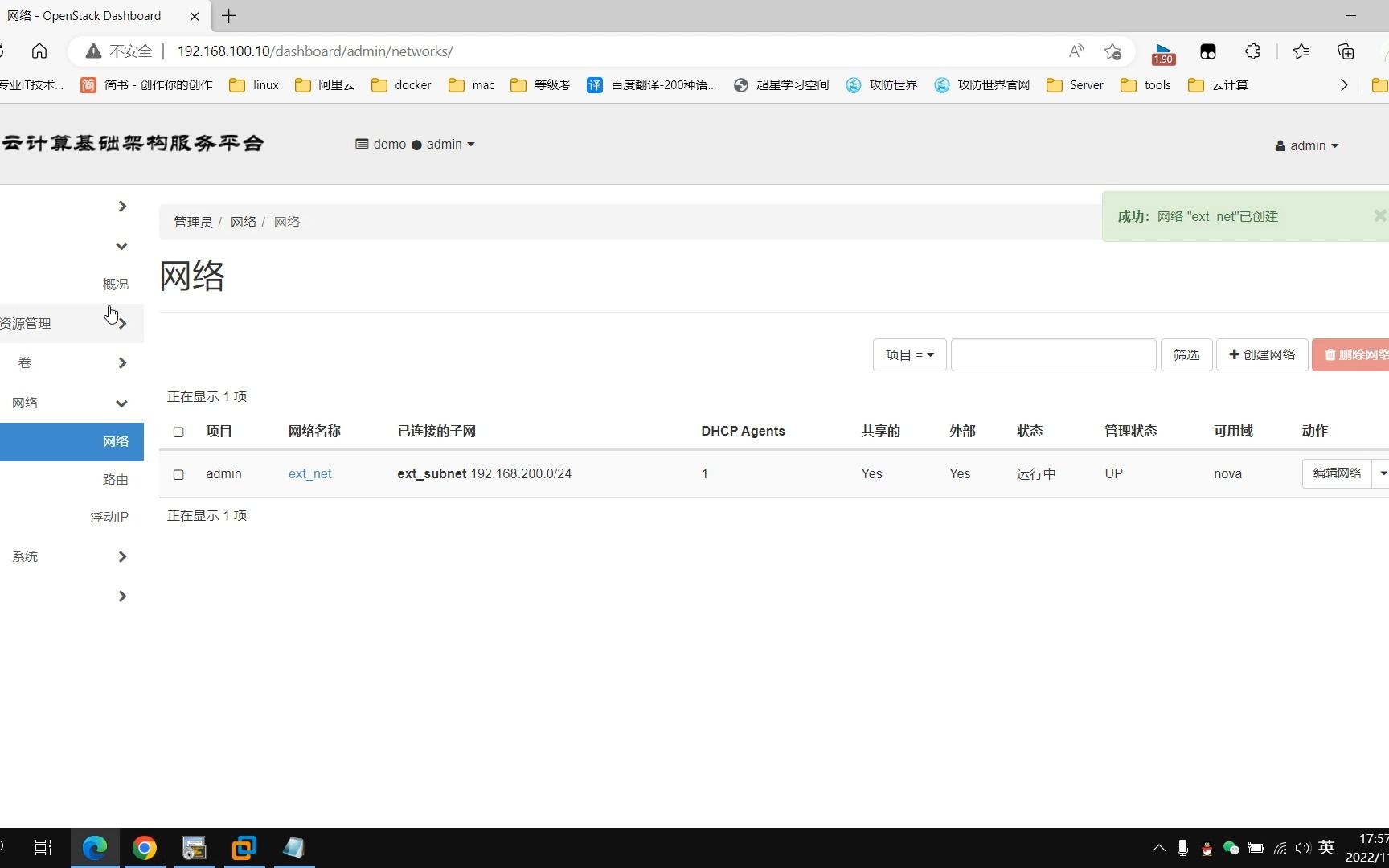Open the 阿里云 bookmarks folder

[325, 85]
